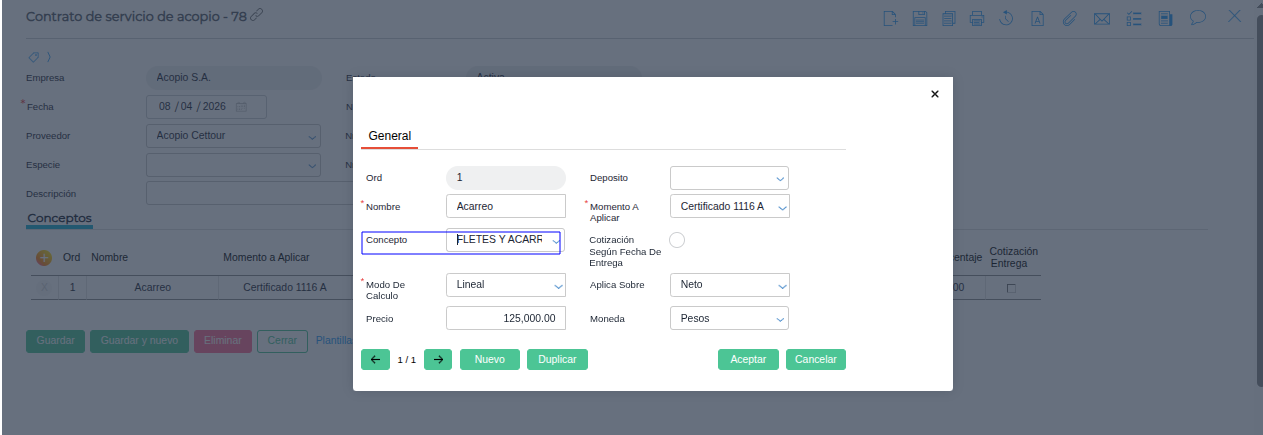
Task: Click the paperclip attachment icon
Action: point(1069,18)
